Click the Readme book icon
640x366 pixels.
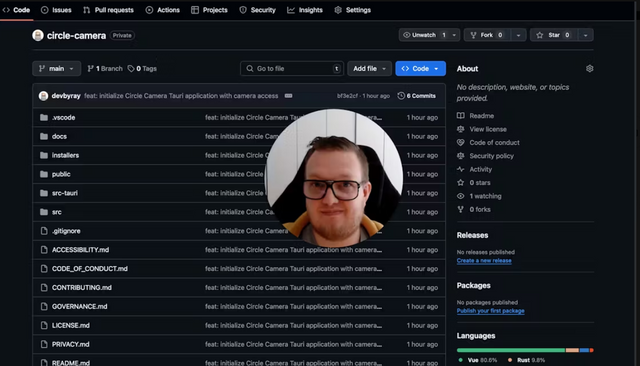coord(460,115)
